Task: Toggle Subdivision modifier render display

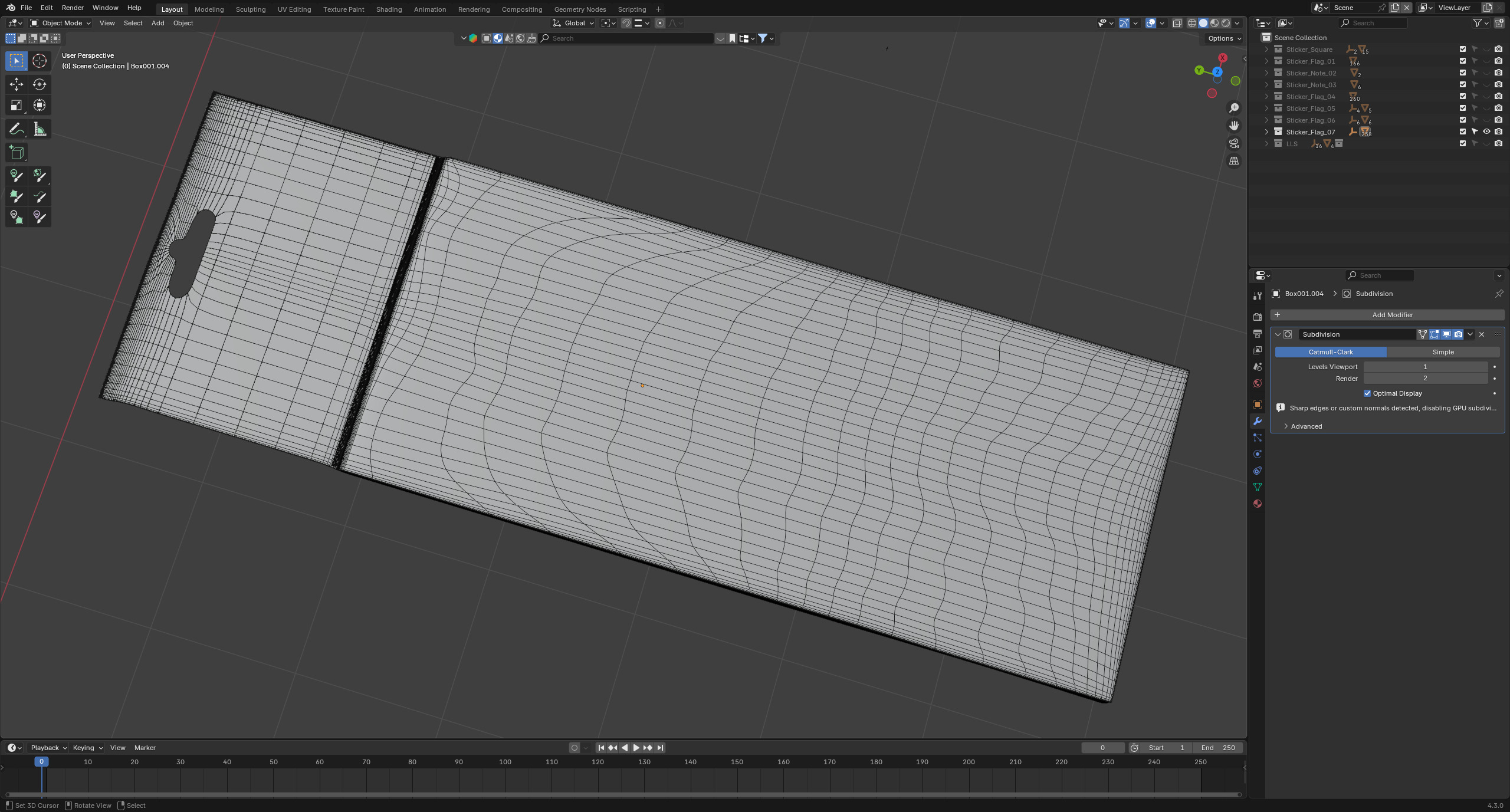Action: (x=1458, y=334)
